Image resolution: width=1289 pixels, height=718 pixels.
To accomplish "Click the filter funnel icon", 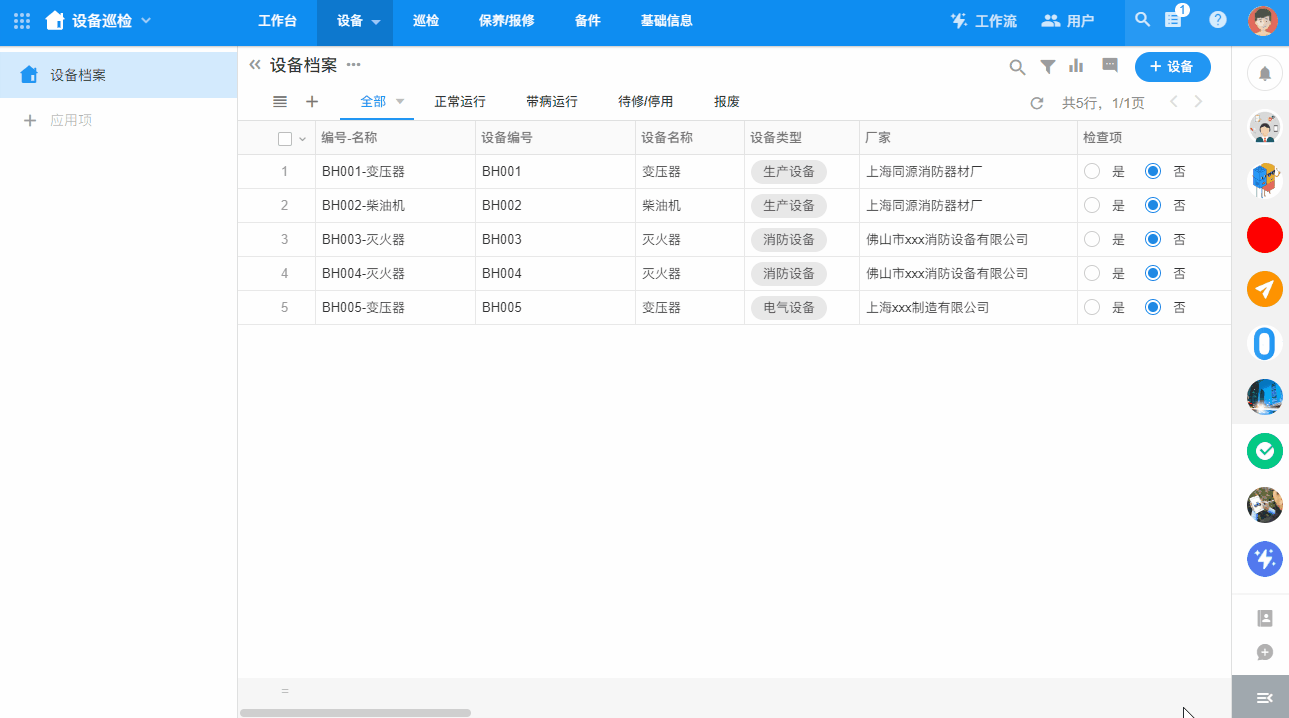I will (x=1047, y=67).
